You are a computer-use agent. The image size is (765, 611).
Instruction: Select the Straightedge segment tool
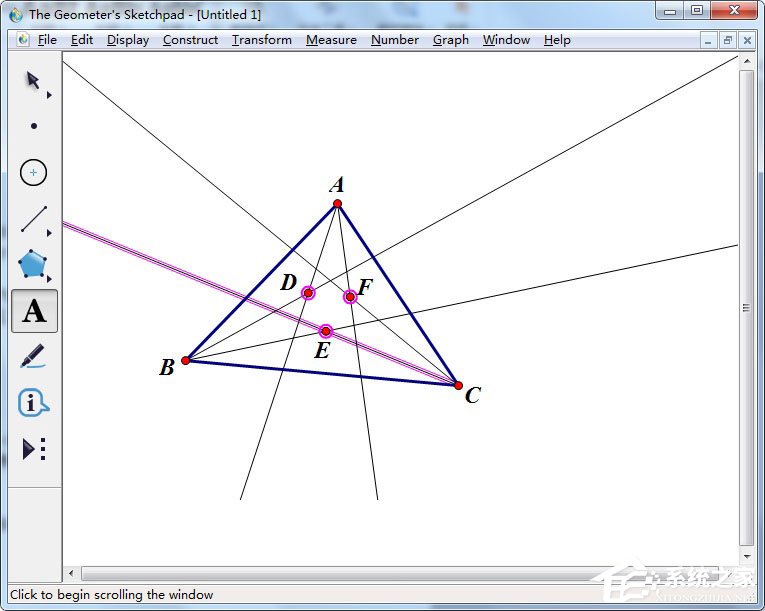click(x=34, y=219)
